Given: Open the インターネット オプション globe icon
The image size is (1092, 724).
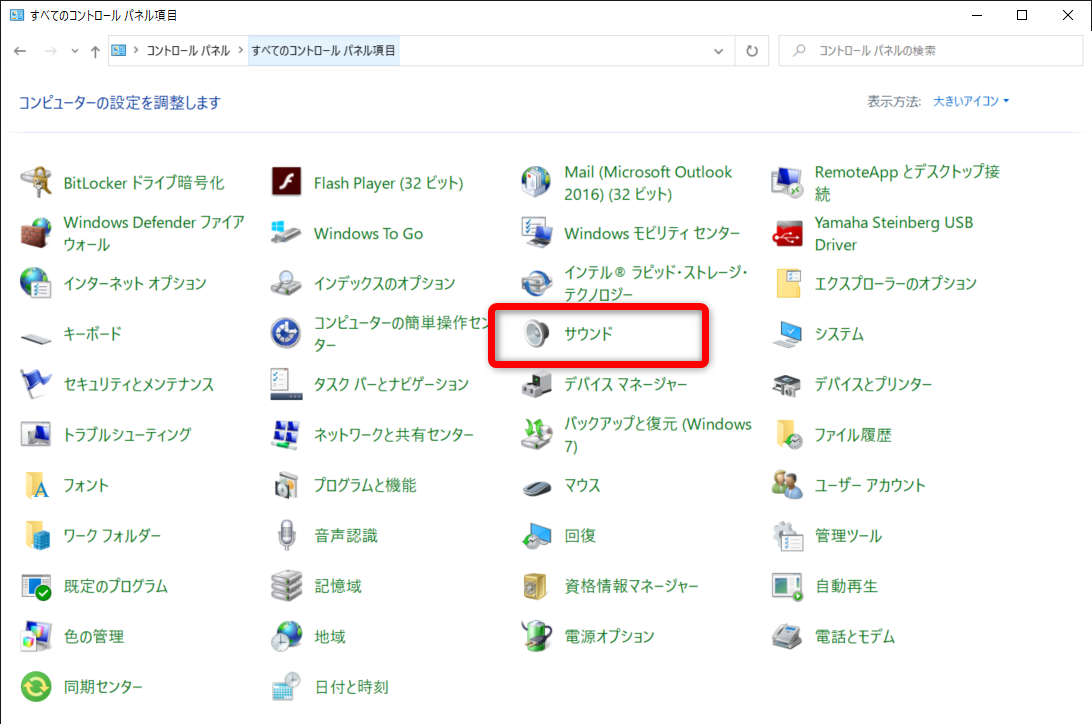Looking at the screenshot, I should click(36, 283).
